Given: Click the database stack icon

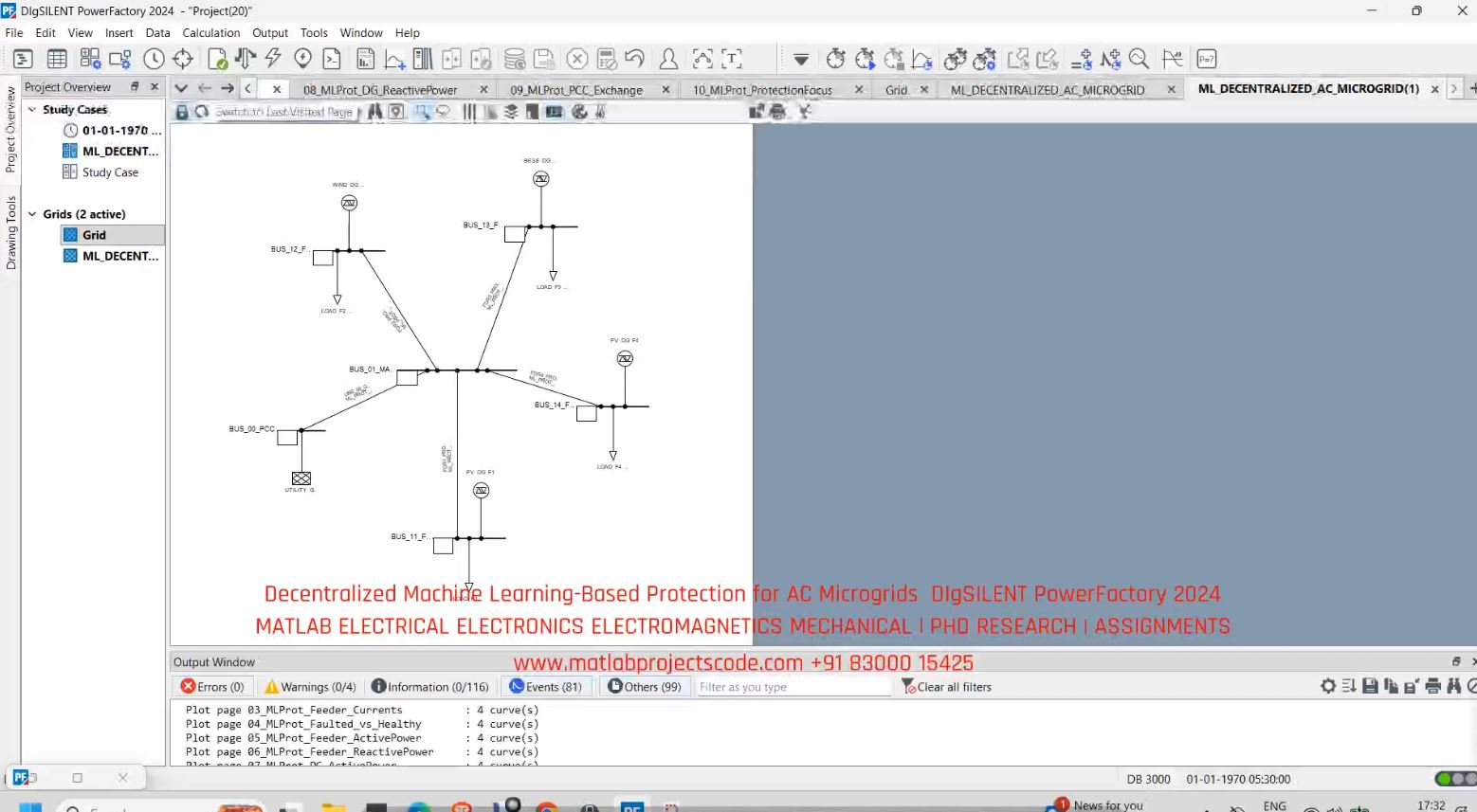Looking at the screenshot, I should (x=515, y=59).
